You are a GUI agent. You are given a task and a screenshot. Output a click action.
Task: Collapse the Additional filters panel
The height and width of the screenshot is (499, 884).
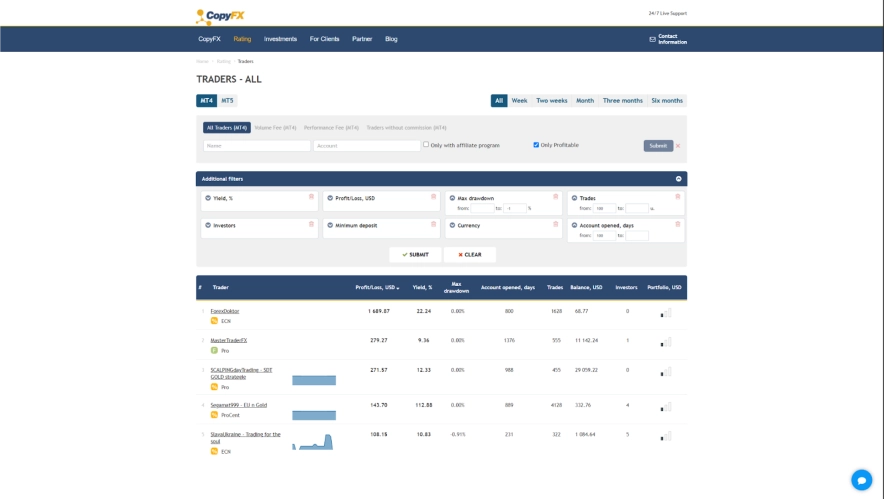click(679, 179)
